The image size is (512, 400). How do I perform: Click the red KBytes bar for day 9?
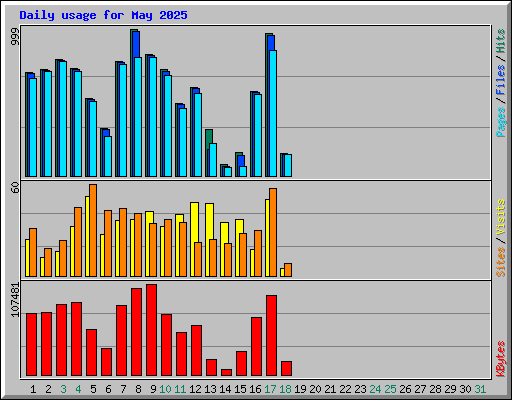[x=151, y=330]
